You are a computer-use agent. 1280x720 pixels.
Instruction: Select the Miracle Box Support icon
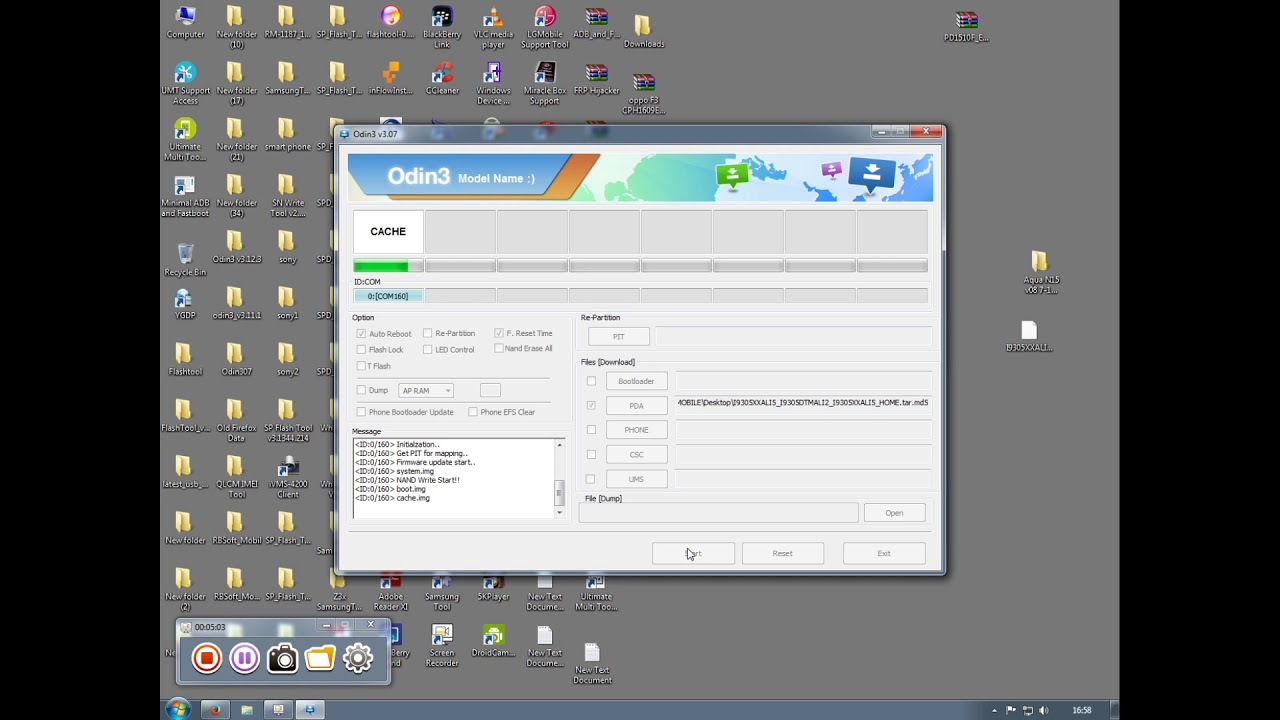[545, 84]
